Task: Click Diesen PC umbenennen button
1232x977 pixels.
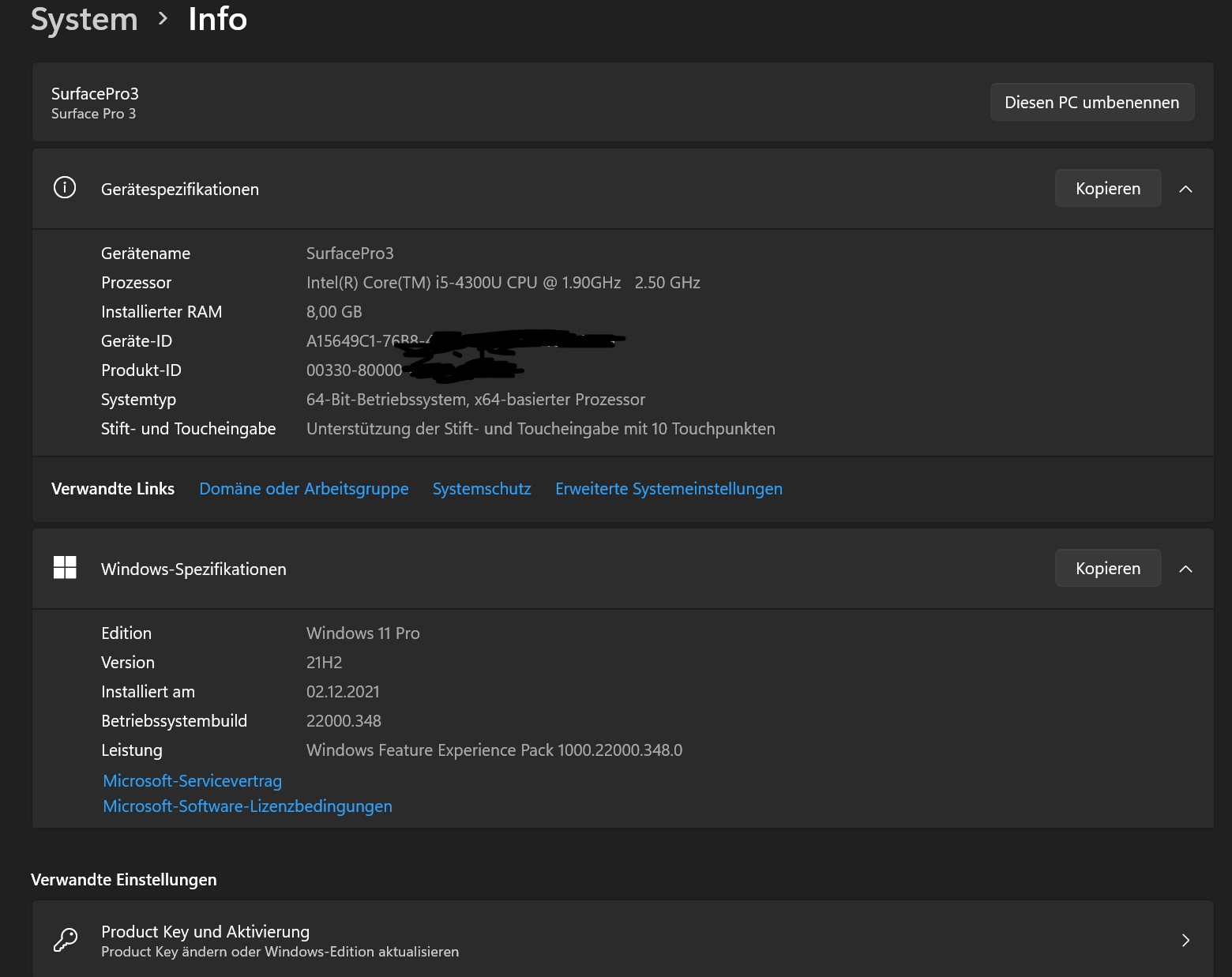Action: tap(1092, 103)
